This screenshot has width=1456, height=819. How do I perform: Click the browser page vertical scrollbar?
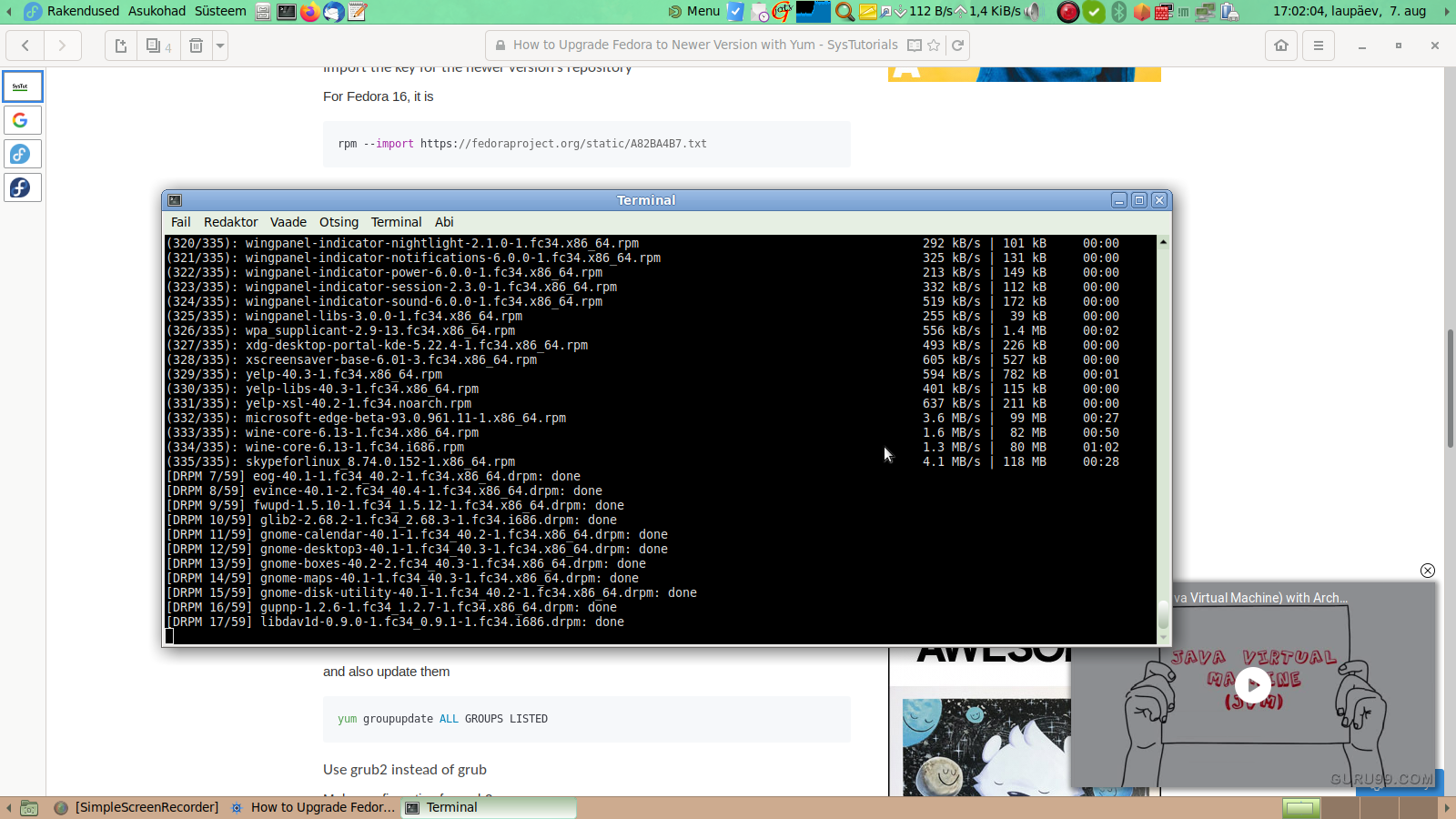[1450, 389]
